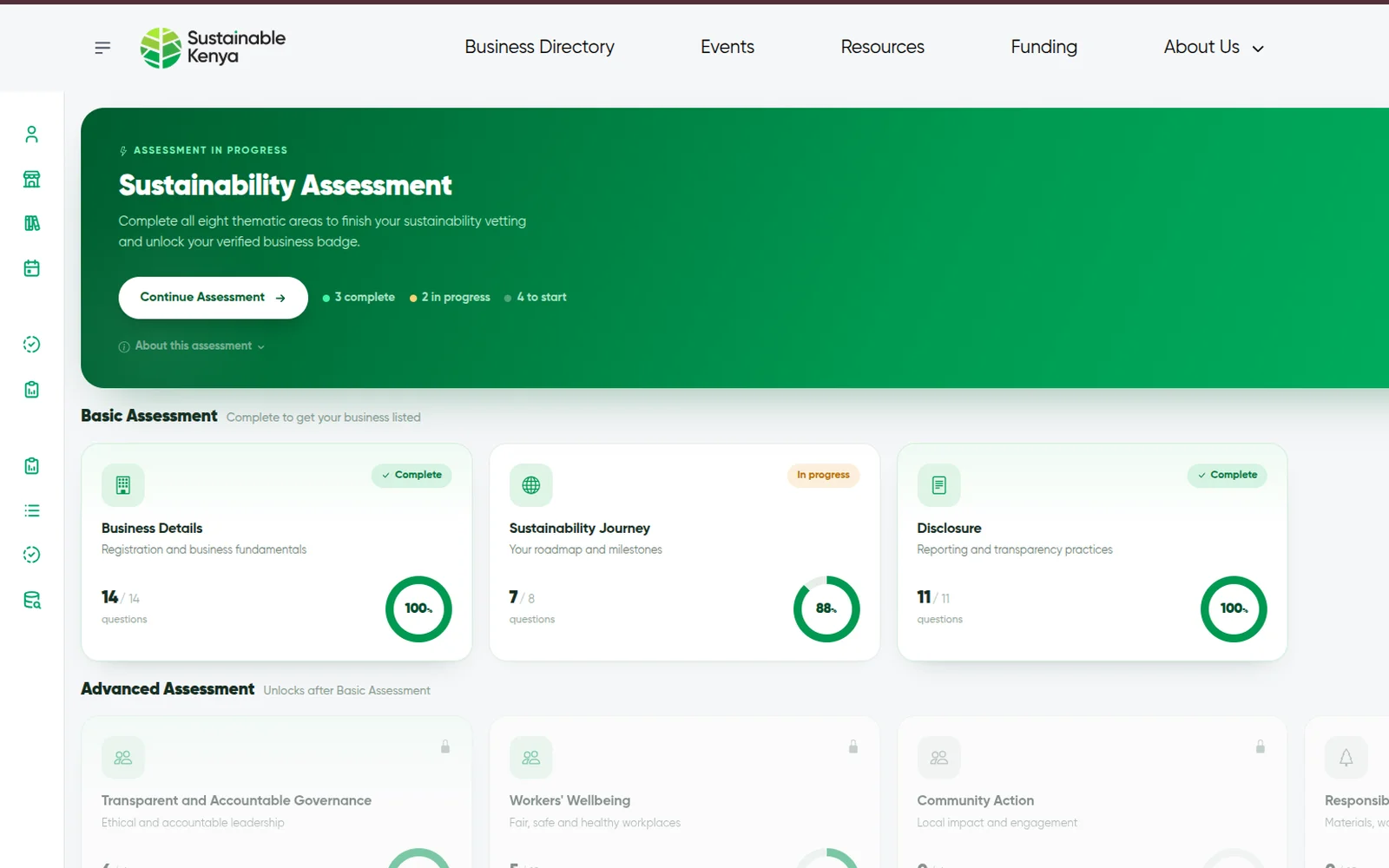Click the lock icon on Workers' Wellbeing card
Image resolution: width=1389 pixels, height=868 pixels.
pos(853,746)
